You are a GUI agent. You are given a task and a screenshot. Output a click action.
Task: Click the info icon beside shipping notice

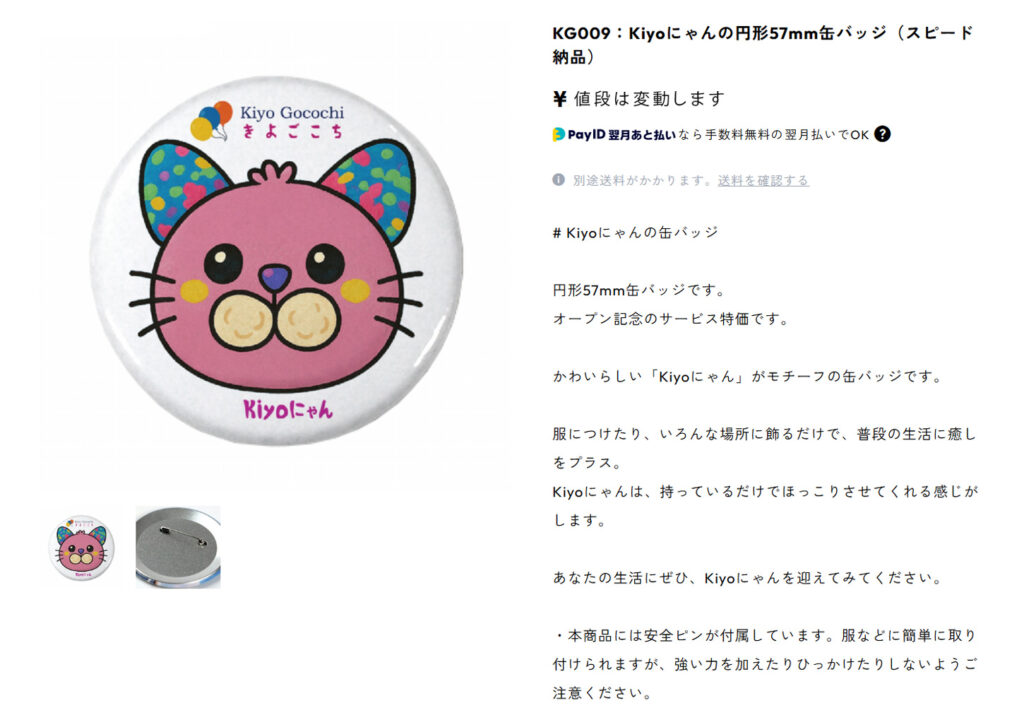click(x=558, y=180)
